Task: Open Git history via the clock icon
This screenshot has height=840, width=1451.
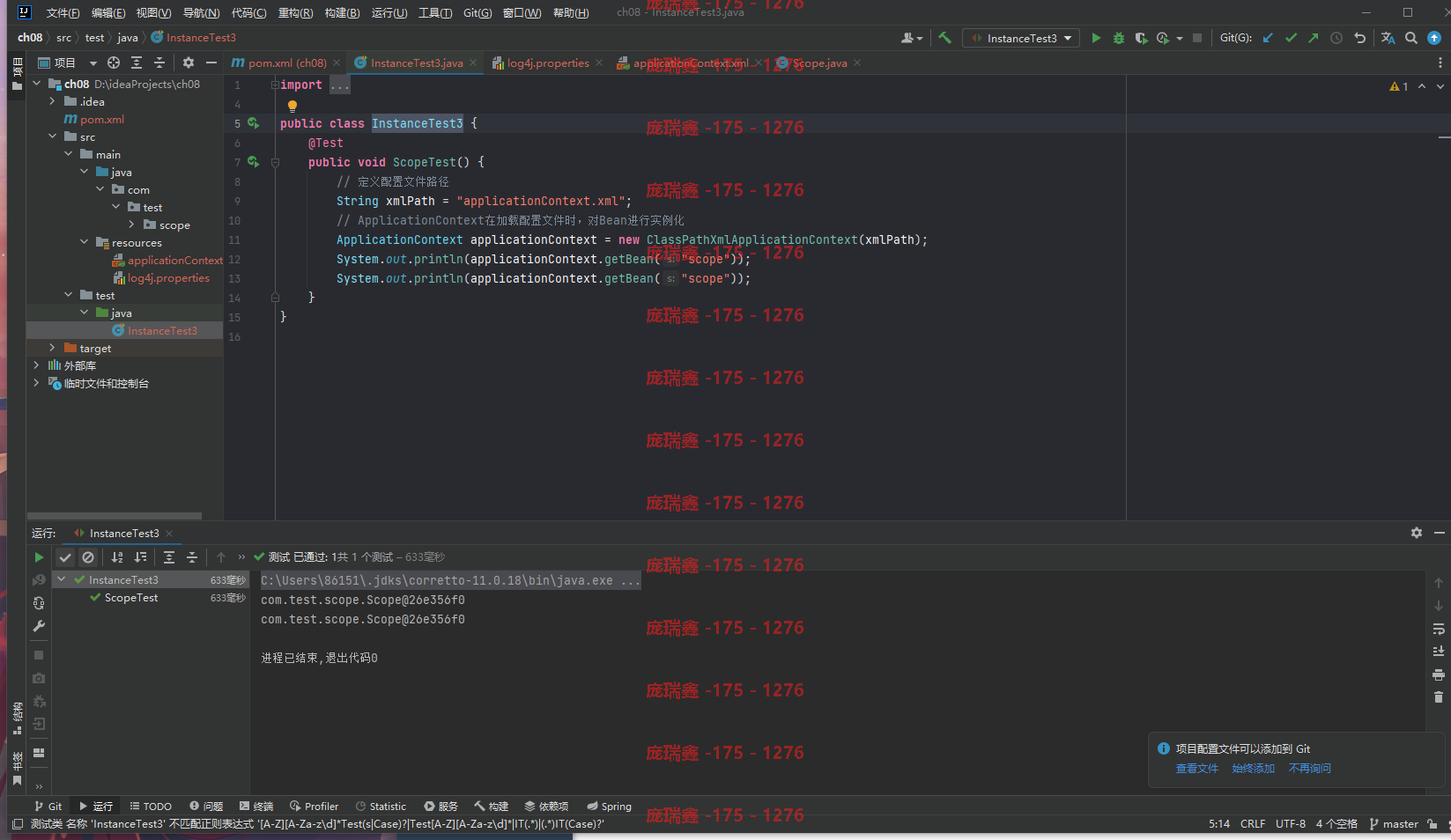Action: 1336,38
